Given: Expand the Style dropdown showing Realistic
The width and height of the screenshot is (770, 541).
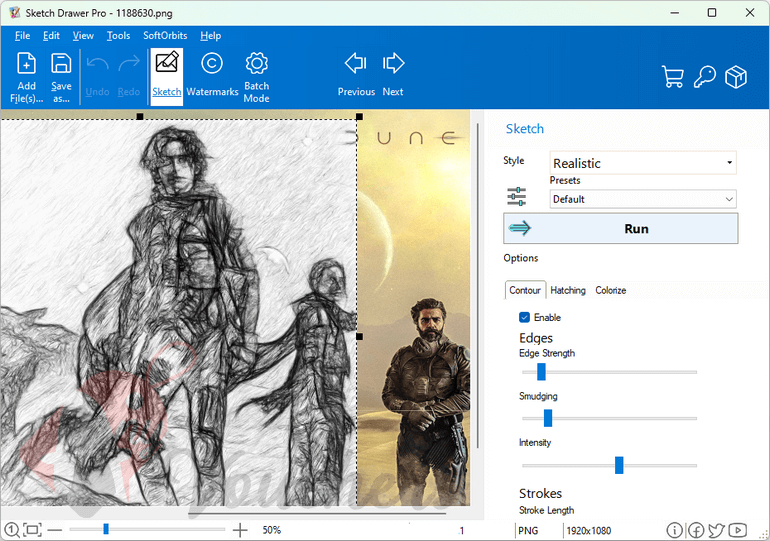Looking at the screenshot, I should coord(643,163).
